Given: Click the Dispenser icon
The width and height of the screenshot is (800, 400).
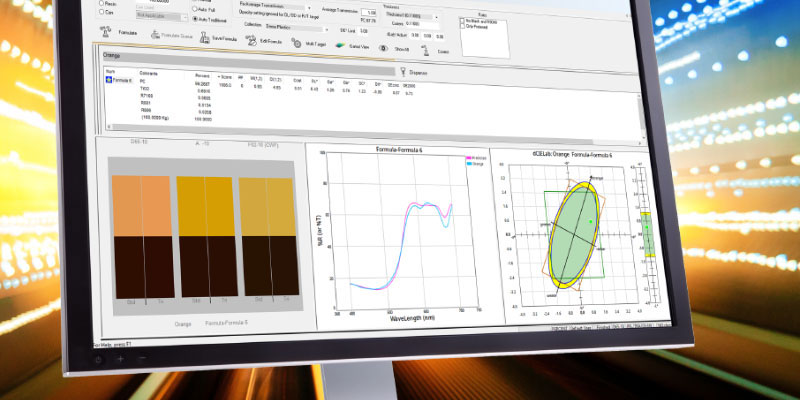Looking at the screenshot, I should pyautogui.click(x=403, y=72).
